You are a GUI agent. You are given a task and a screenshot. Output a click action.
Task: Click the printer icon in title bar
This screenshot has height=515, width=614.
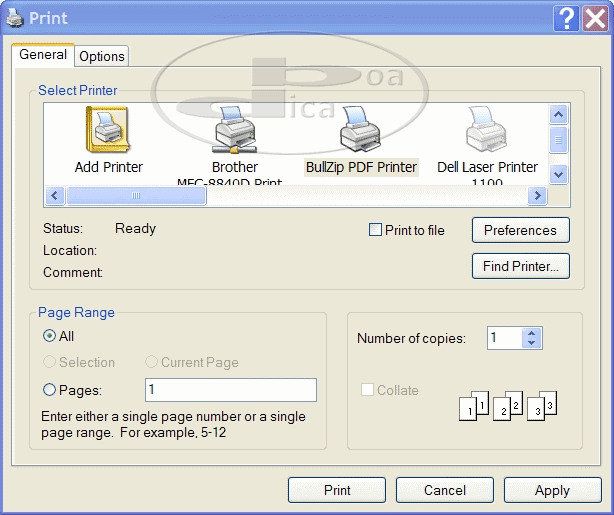(15, 17)
